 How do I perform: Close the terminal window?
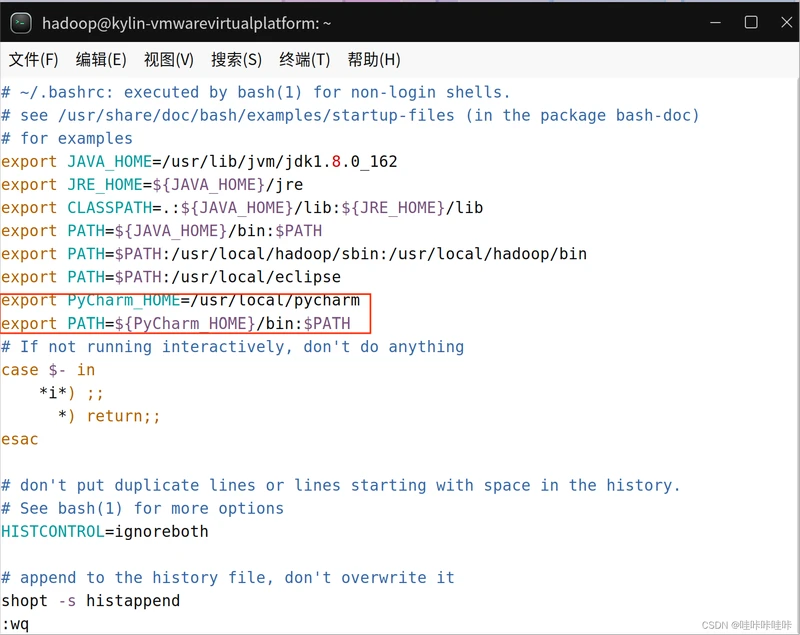(782, 22)
